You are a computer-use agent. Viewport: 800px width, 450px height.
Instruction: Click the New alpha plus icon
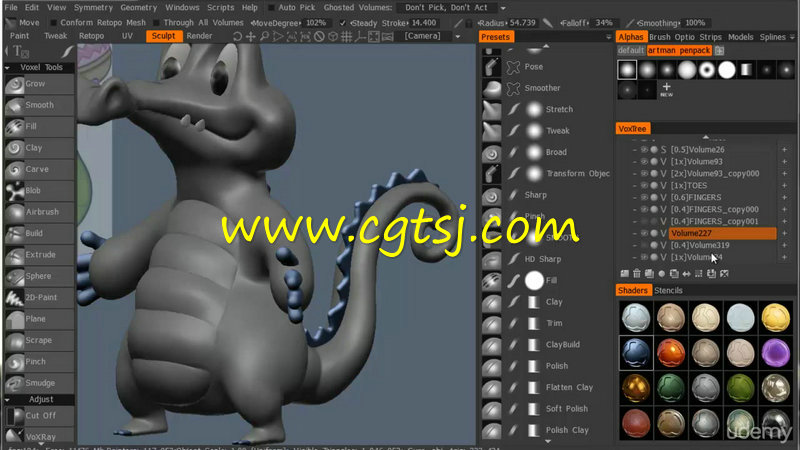coord(666,89)
